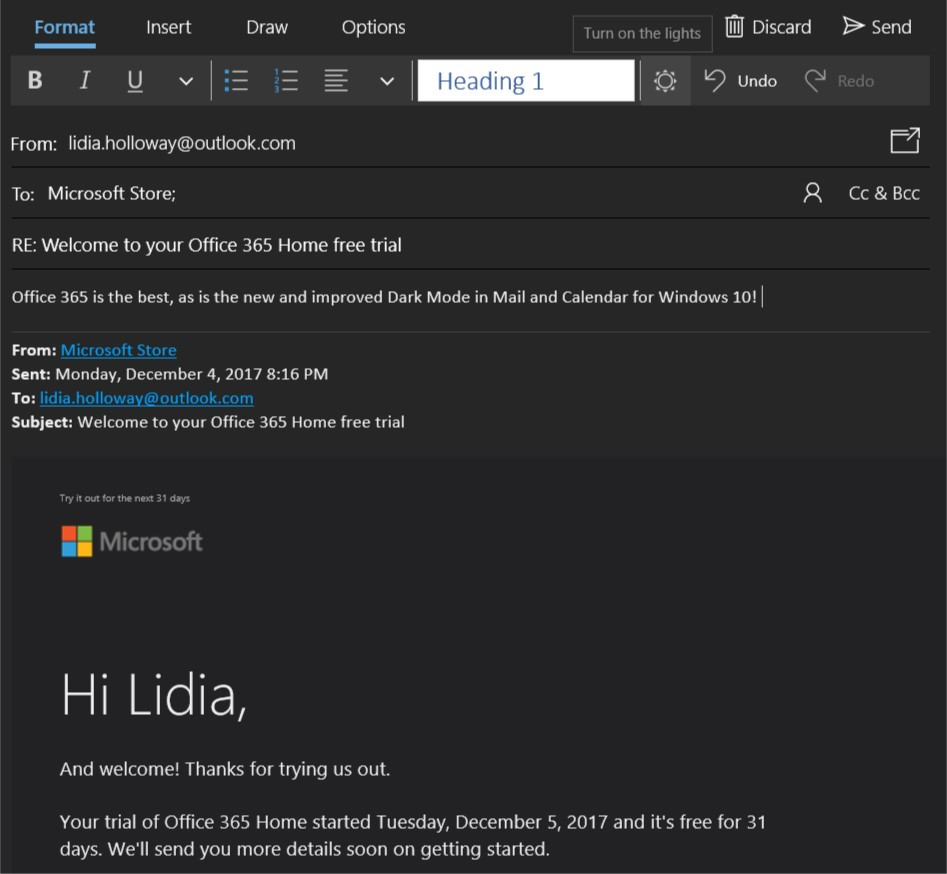The height and width of the screenshot is (874, 947).
Task: Expand extra font formatting options chevron
Action: [x=185, y=80]
